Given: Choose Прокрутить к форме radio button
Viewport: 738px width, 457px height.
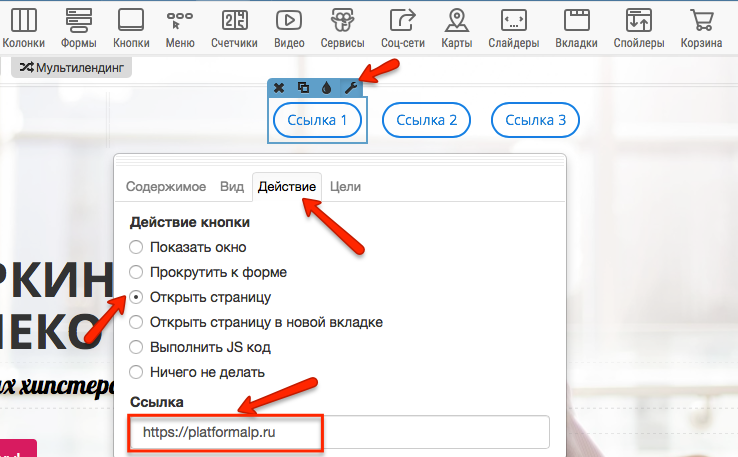Looking at the screenshot, I should [x=136, y=272].
